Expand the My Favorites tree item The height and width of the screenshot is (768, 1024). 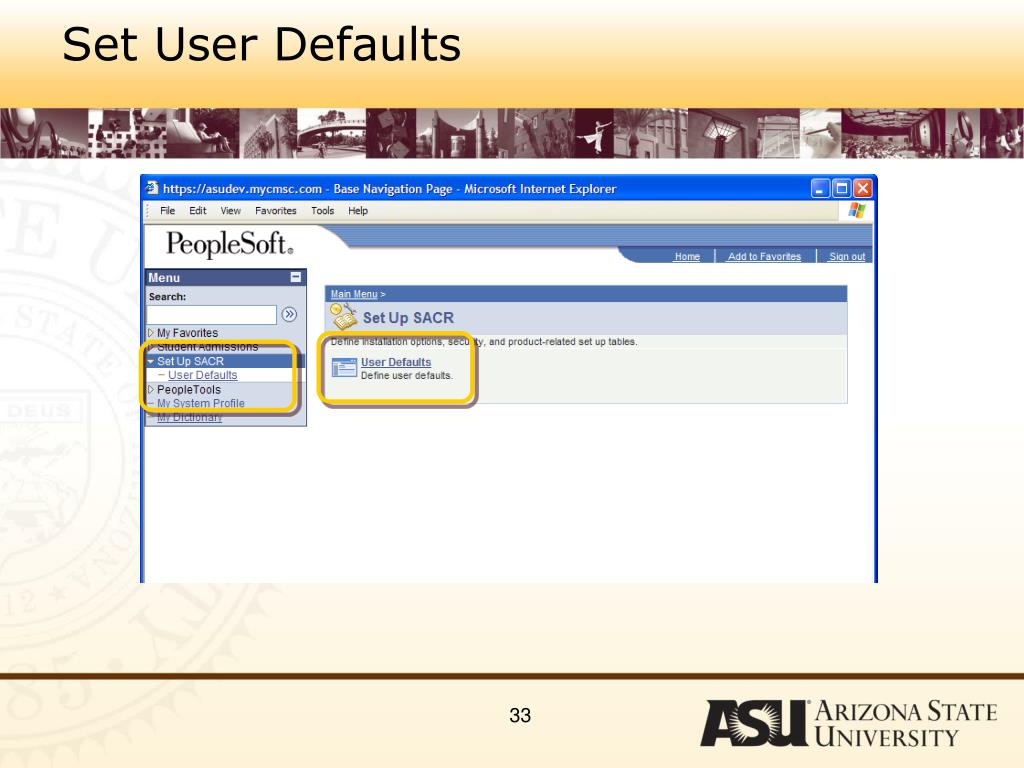(151, 332)
